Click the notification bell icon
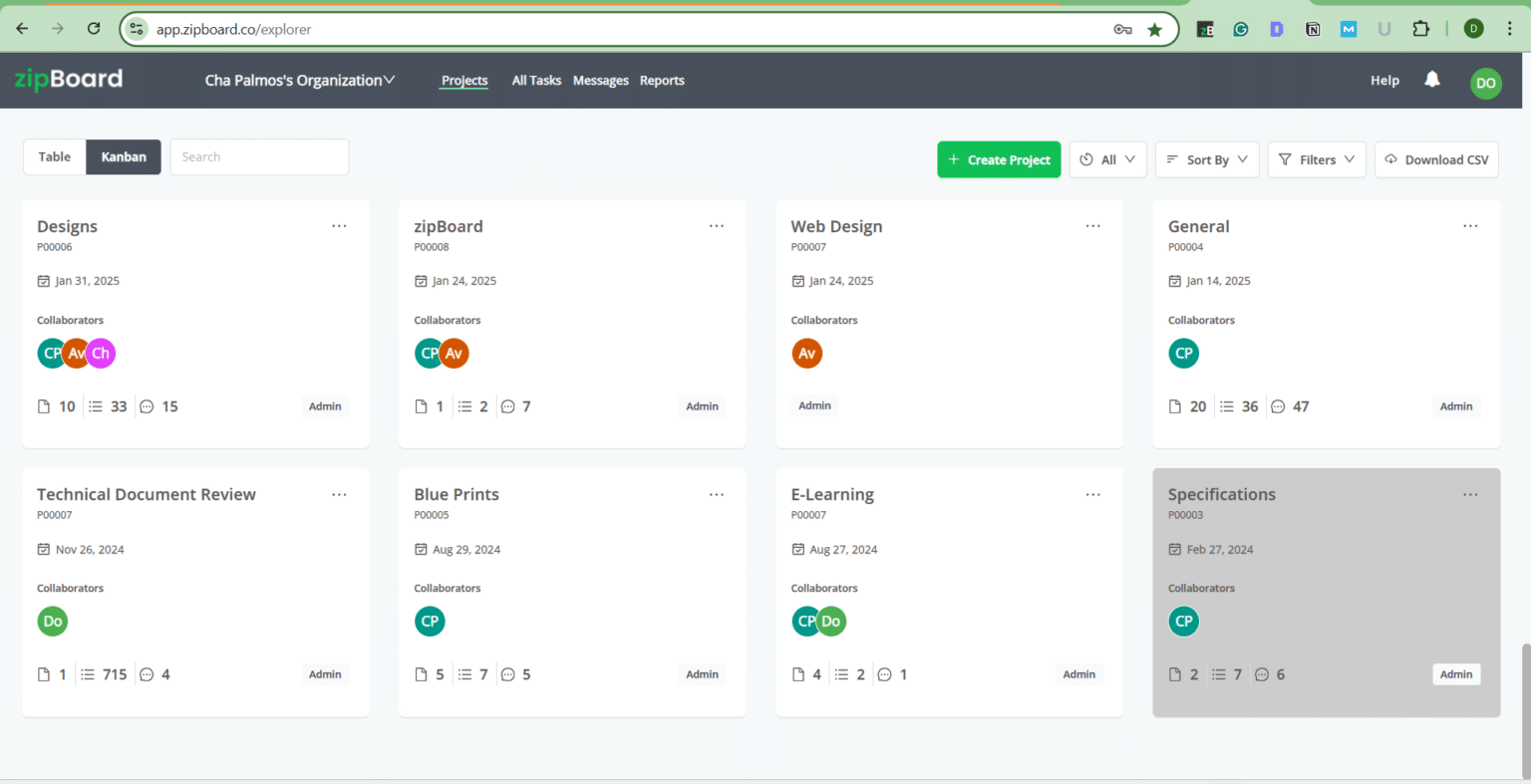Viewport: 1531px width, 784px height. pyautogui.click(x=1432, y=80)
